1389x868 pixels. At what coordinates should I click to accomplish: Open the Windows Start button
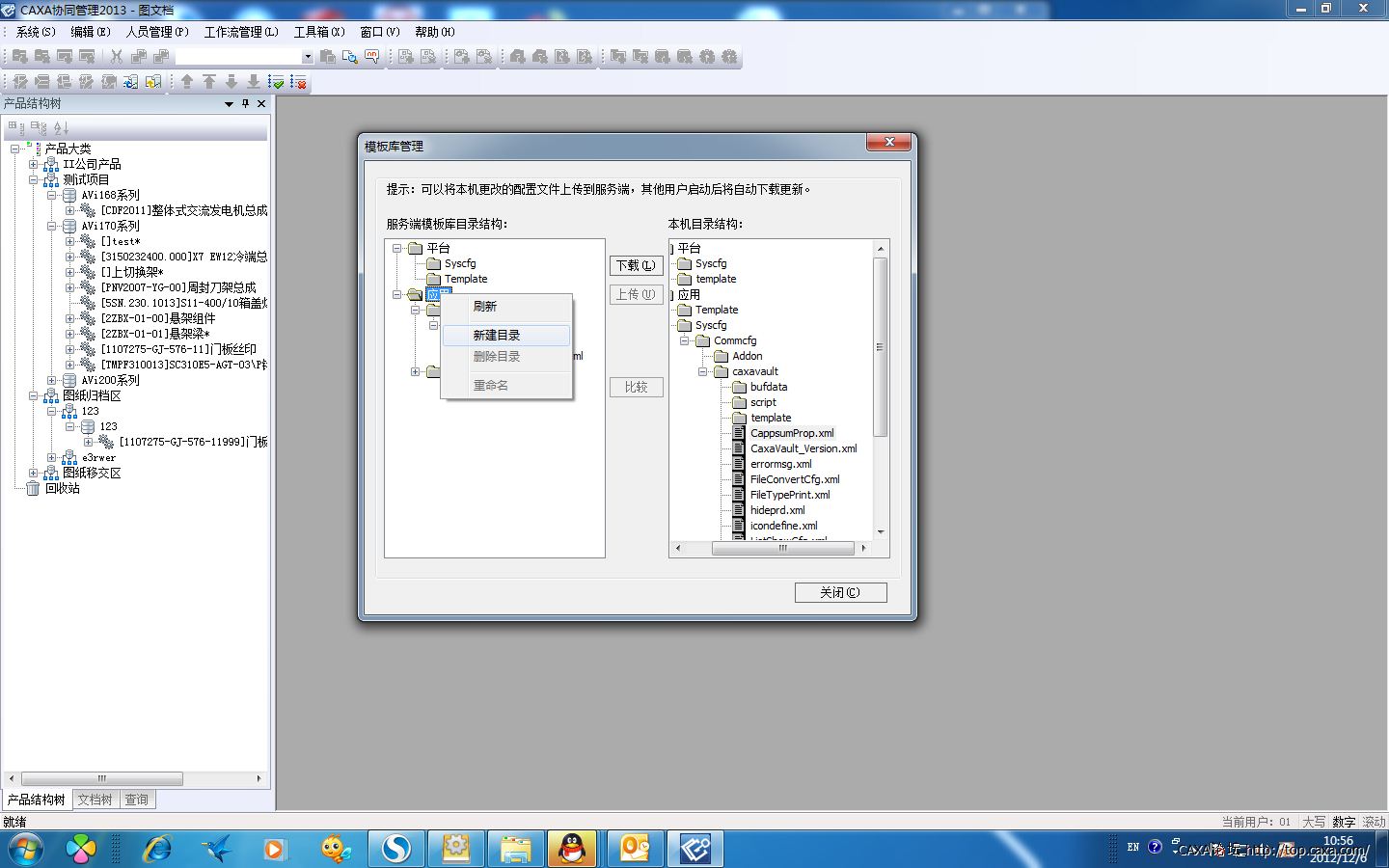click(x=26, y=849)
